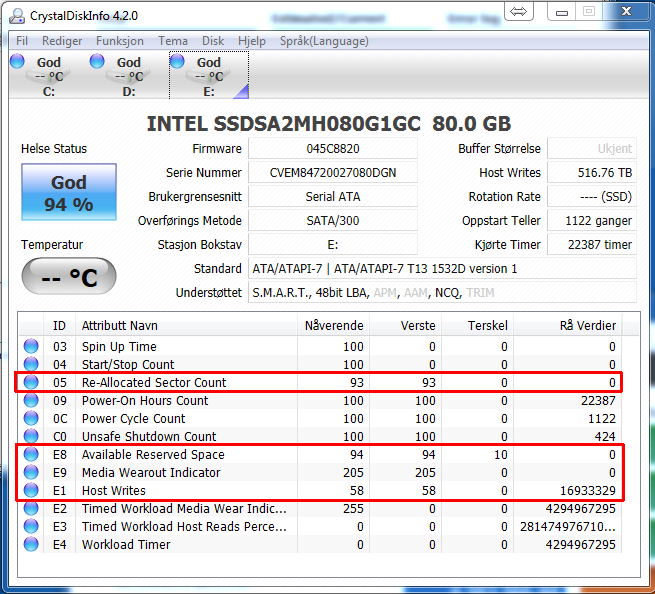
Task: Select the Spin Up Time row
Action: click(x=320, y=346)
